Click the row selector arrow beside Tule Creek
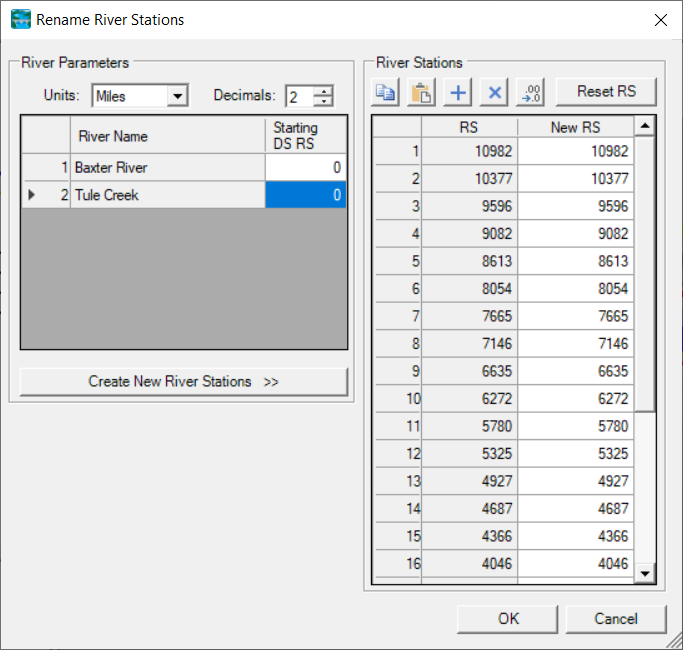Viewport: 683px width, 650px height. (31, 195)
